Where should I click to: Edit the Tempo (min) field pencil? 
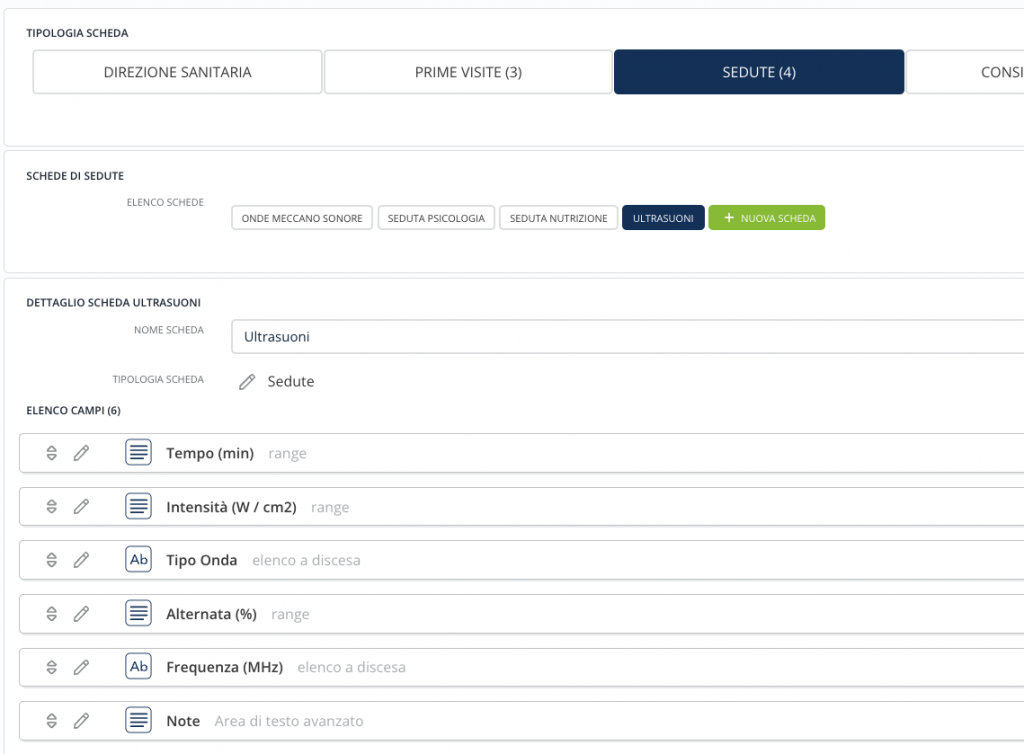(81, 453)
